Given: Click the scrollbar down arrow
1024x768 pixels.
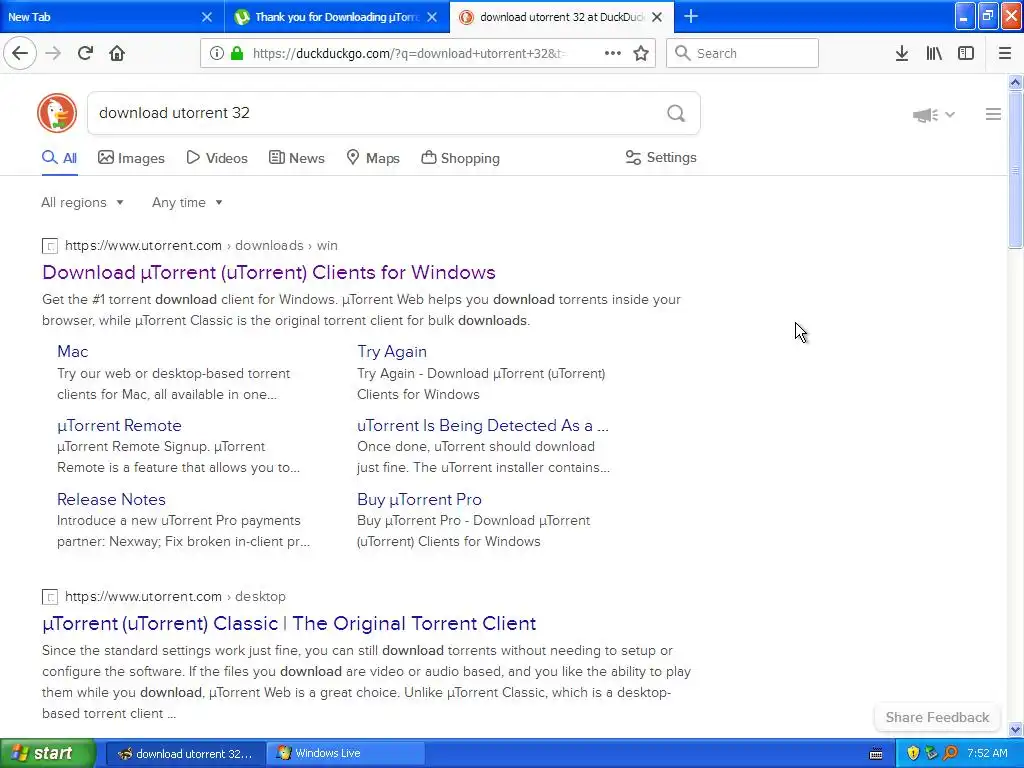Looking at the screenshot, I should (1015, 729).
